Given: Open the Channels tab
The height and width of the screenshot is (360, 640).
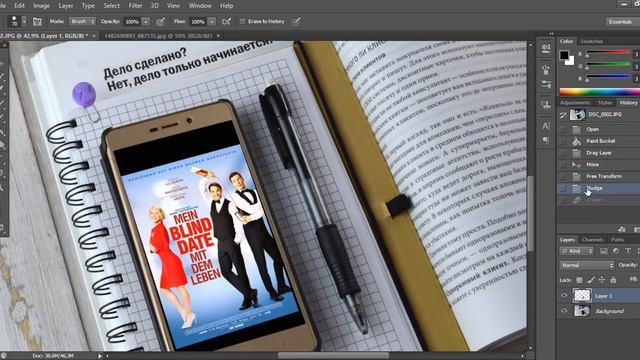Looking at the screenshot, I should point(593,240).
